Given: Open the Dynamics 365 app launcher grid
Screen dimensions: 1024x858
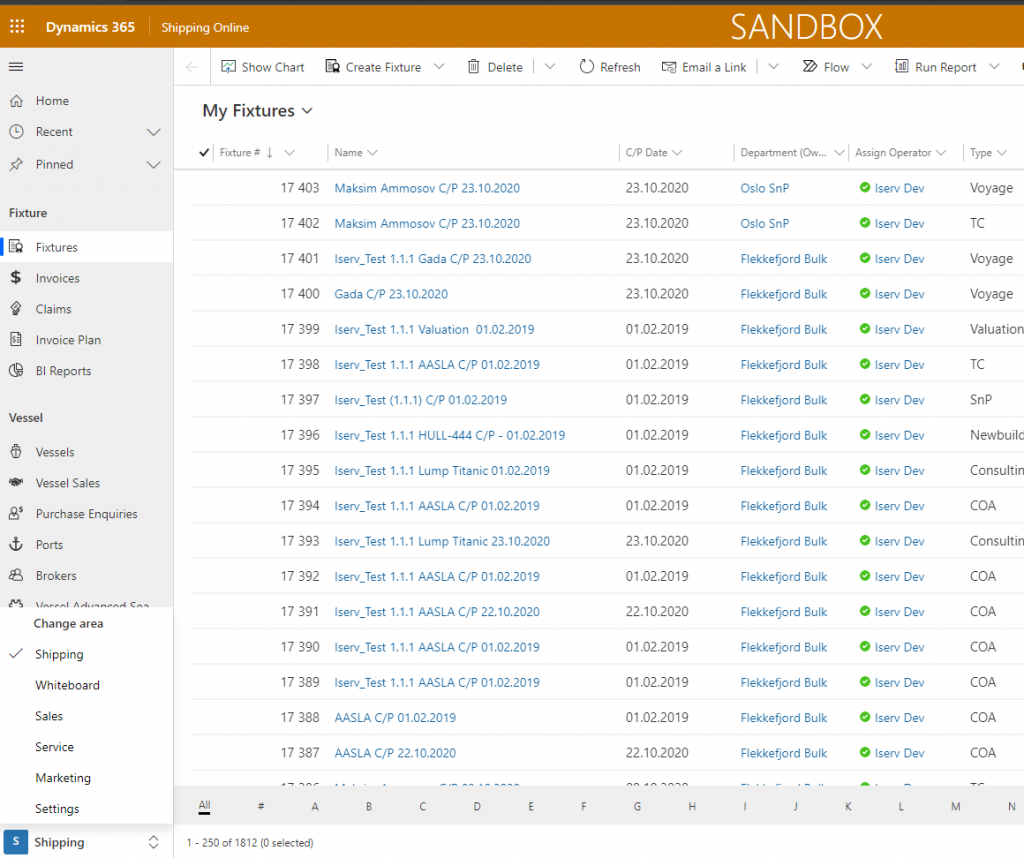Looking at the screenshot, I should 17,27.
